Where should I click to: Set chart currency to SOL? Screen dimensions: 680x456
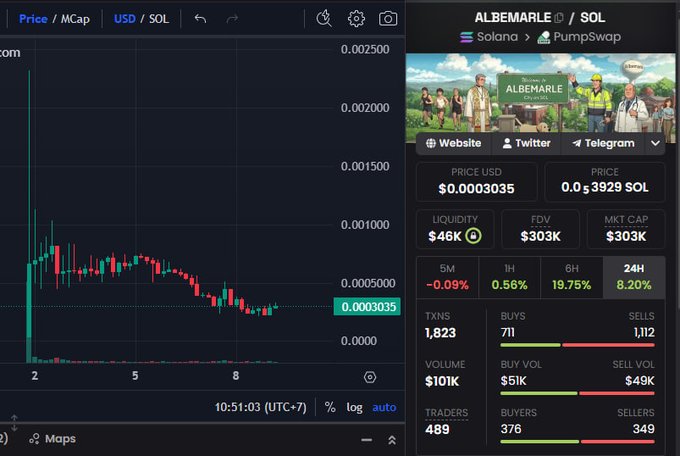(x=159, y=19)
